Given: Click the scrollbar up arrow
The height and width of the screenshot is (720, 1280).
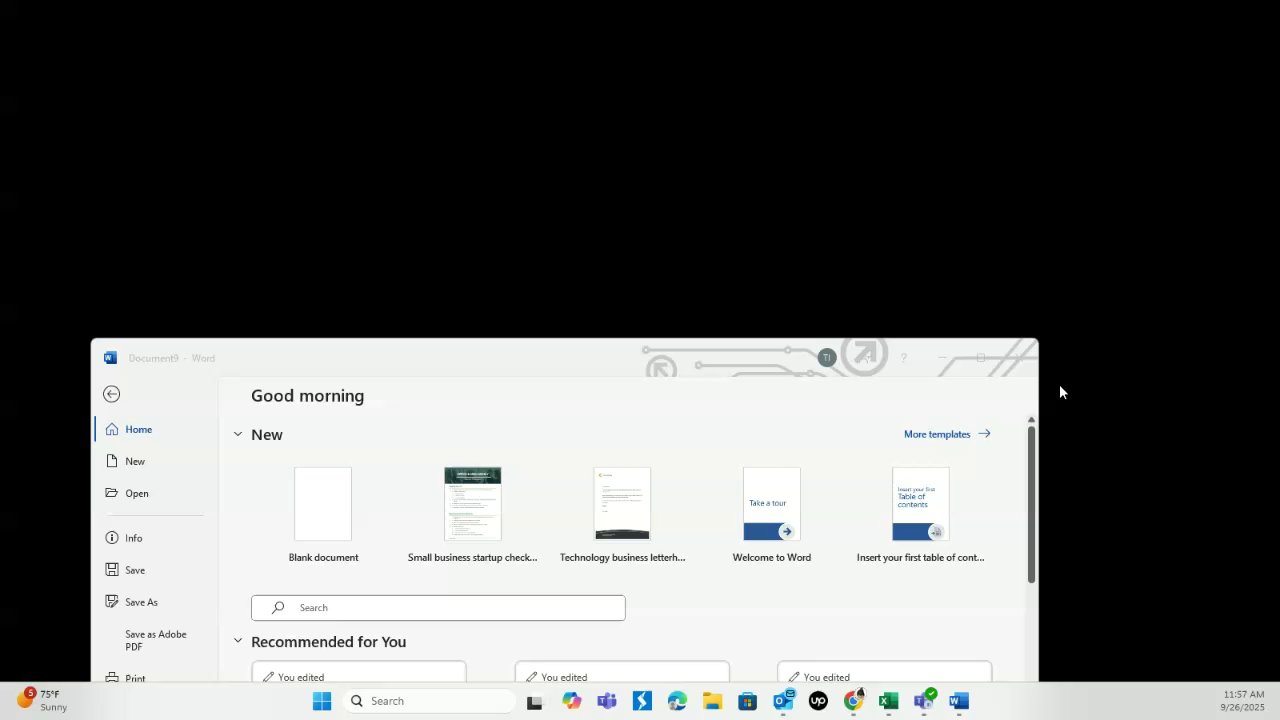Looking at the screenshot, I should click(x=1031, y=420).
